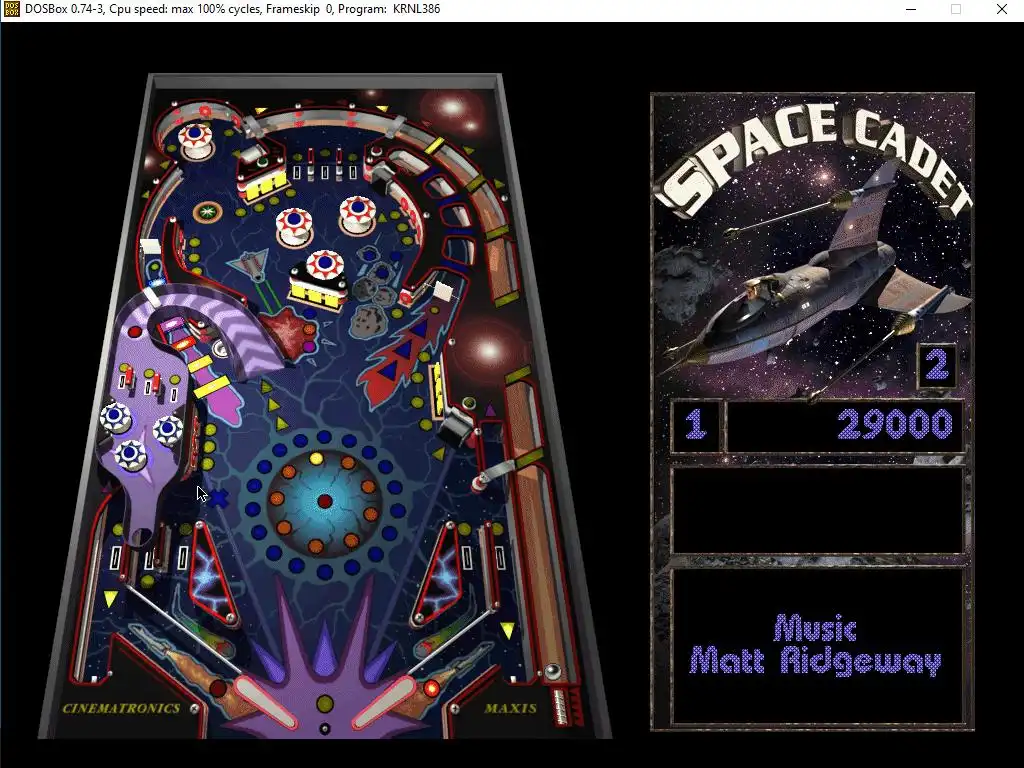
Task: Click the yellow down arrow by the right outlane
Action: tap(507, 630)
